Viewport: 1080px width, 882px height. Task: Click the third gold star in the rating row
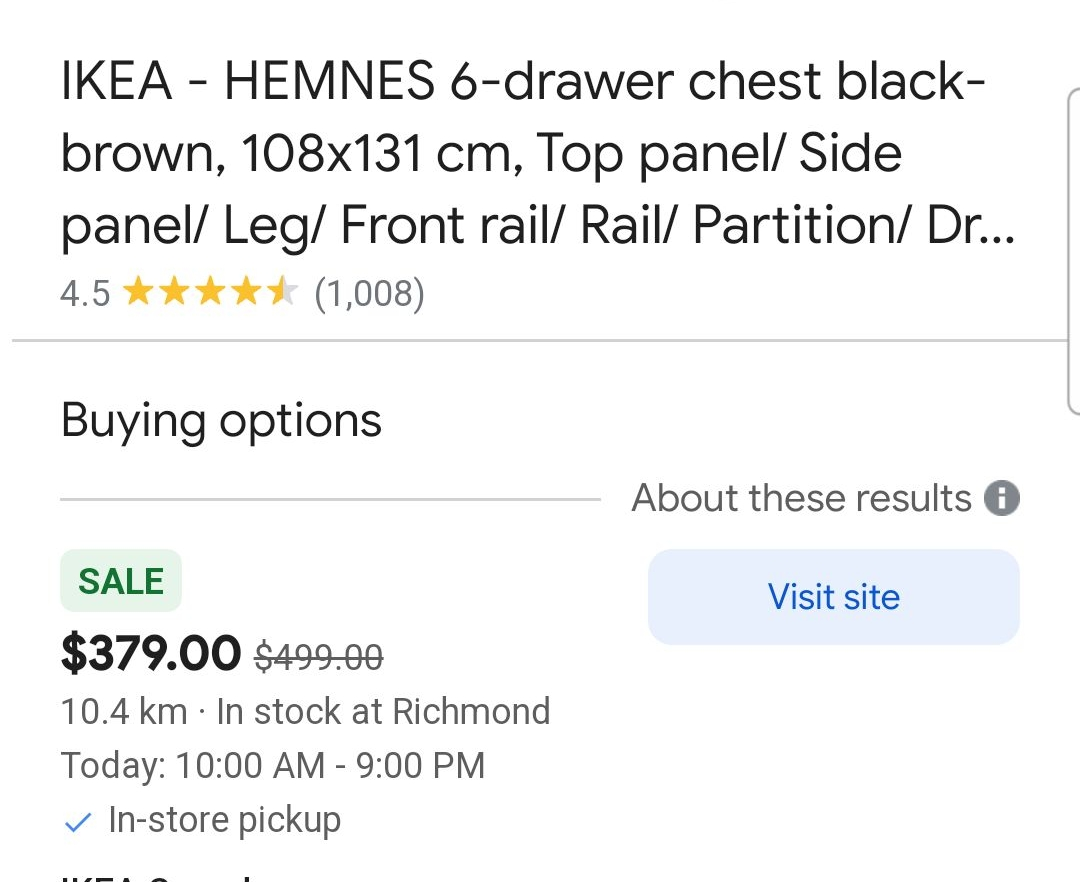pyautogui.click(x=210, y=291)
